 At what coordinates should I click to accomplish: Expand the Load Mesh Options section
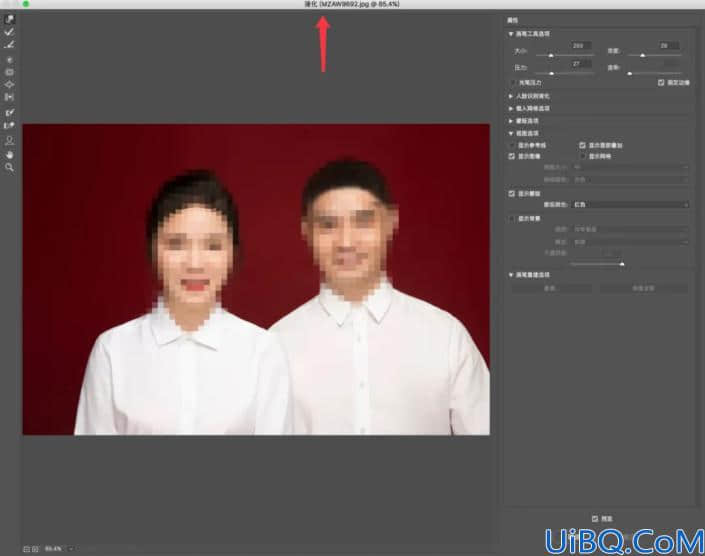511,108
